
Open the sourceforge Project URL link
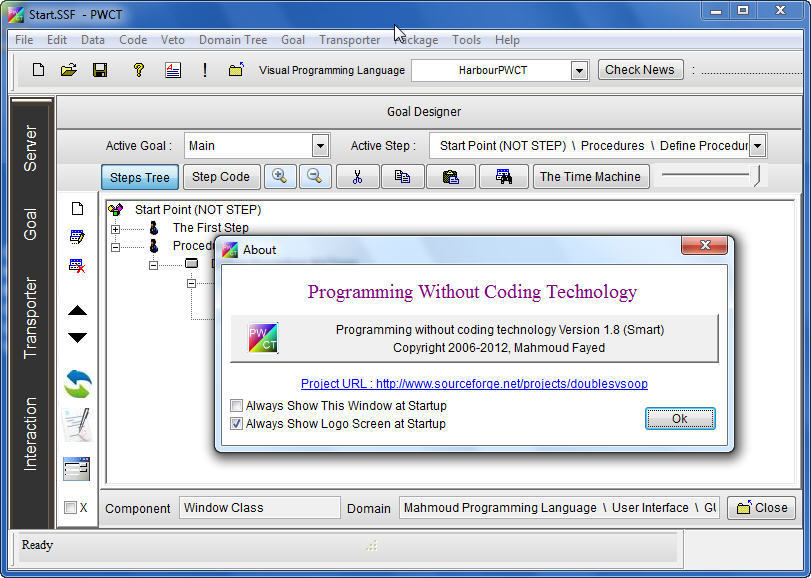468,384
